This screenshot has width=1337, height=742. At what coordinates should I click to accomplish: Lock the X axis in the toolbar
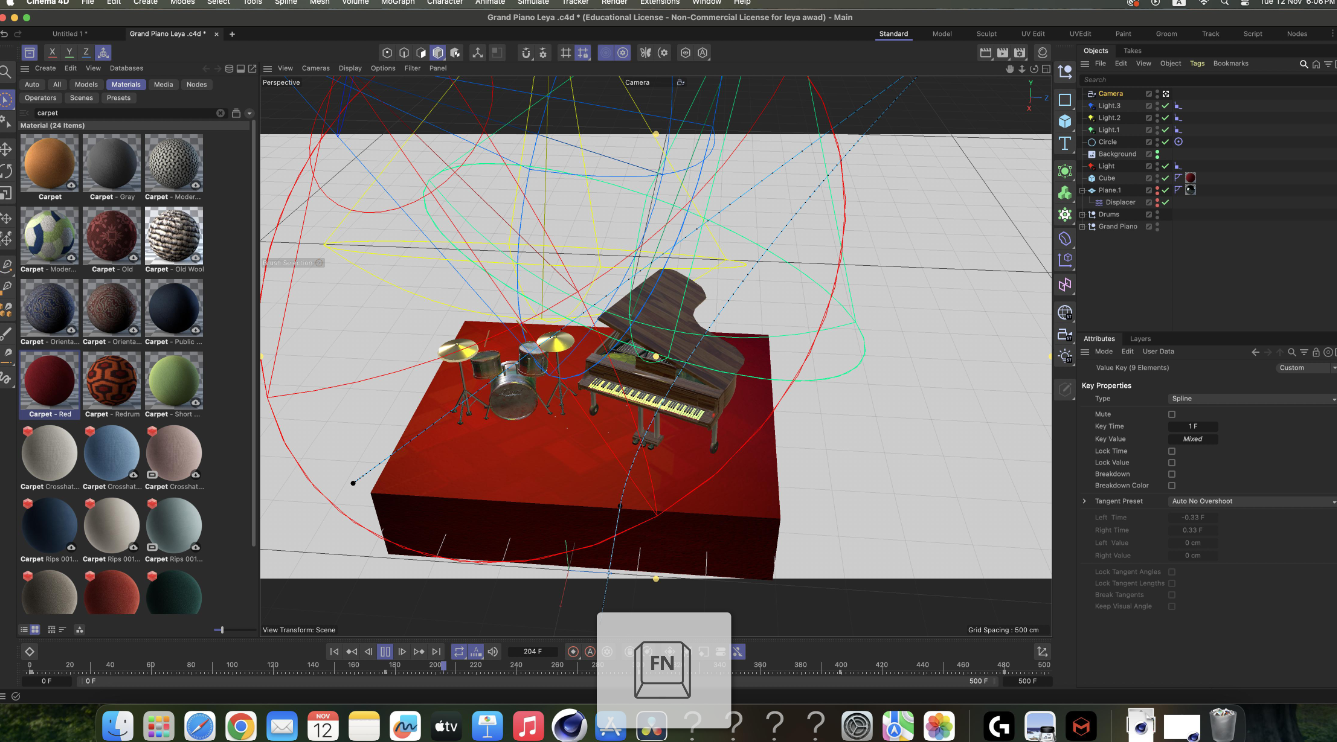(53, 52)
